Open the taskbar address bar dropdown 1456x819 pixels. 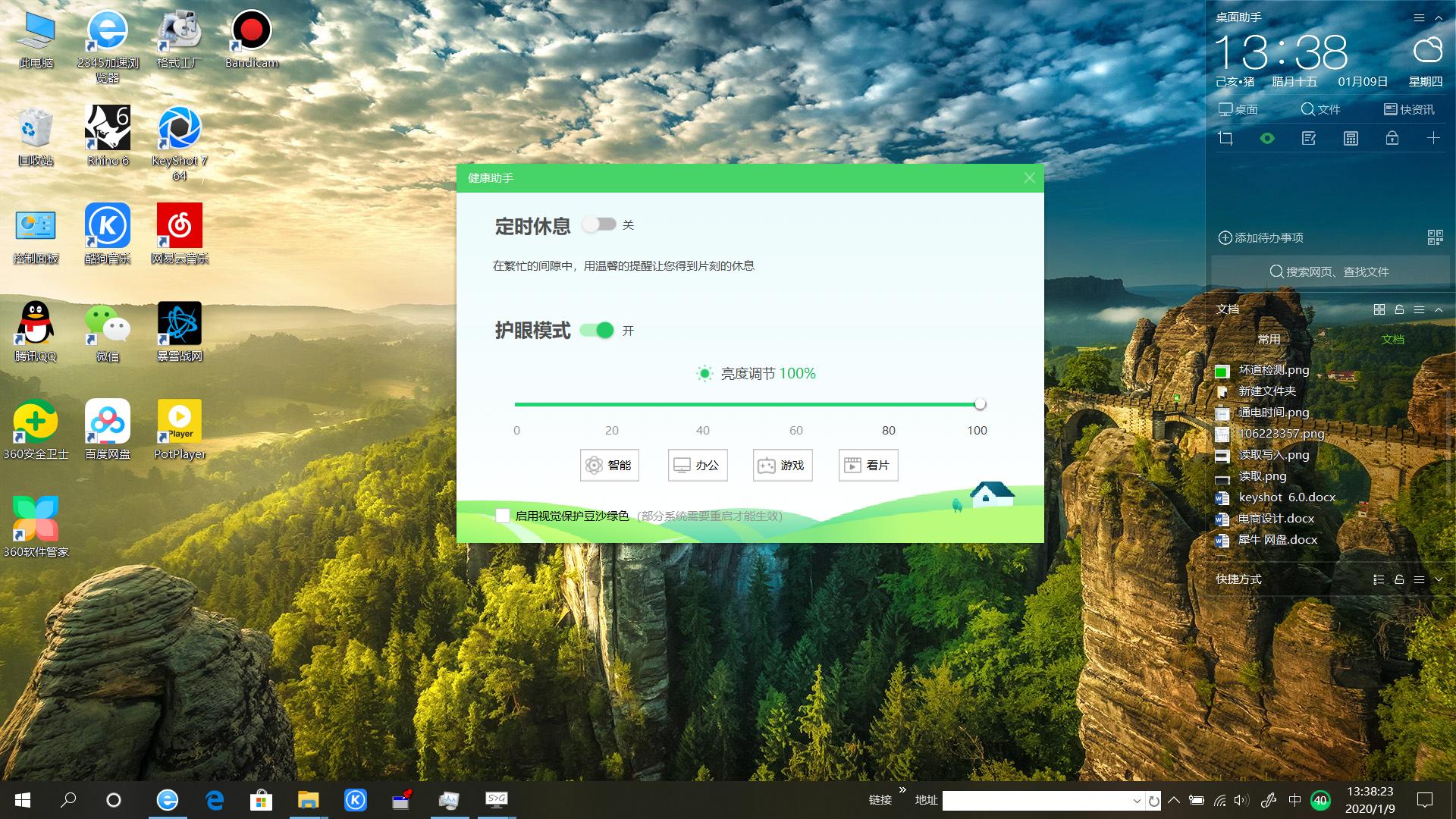[1136, 801]
